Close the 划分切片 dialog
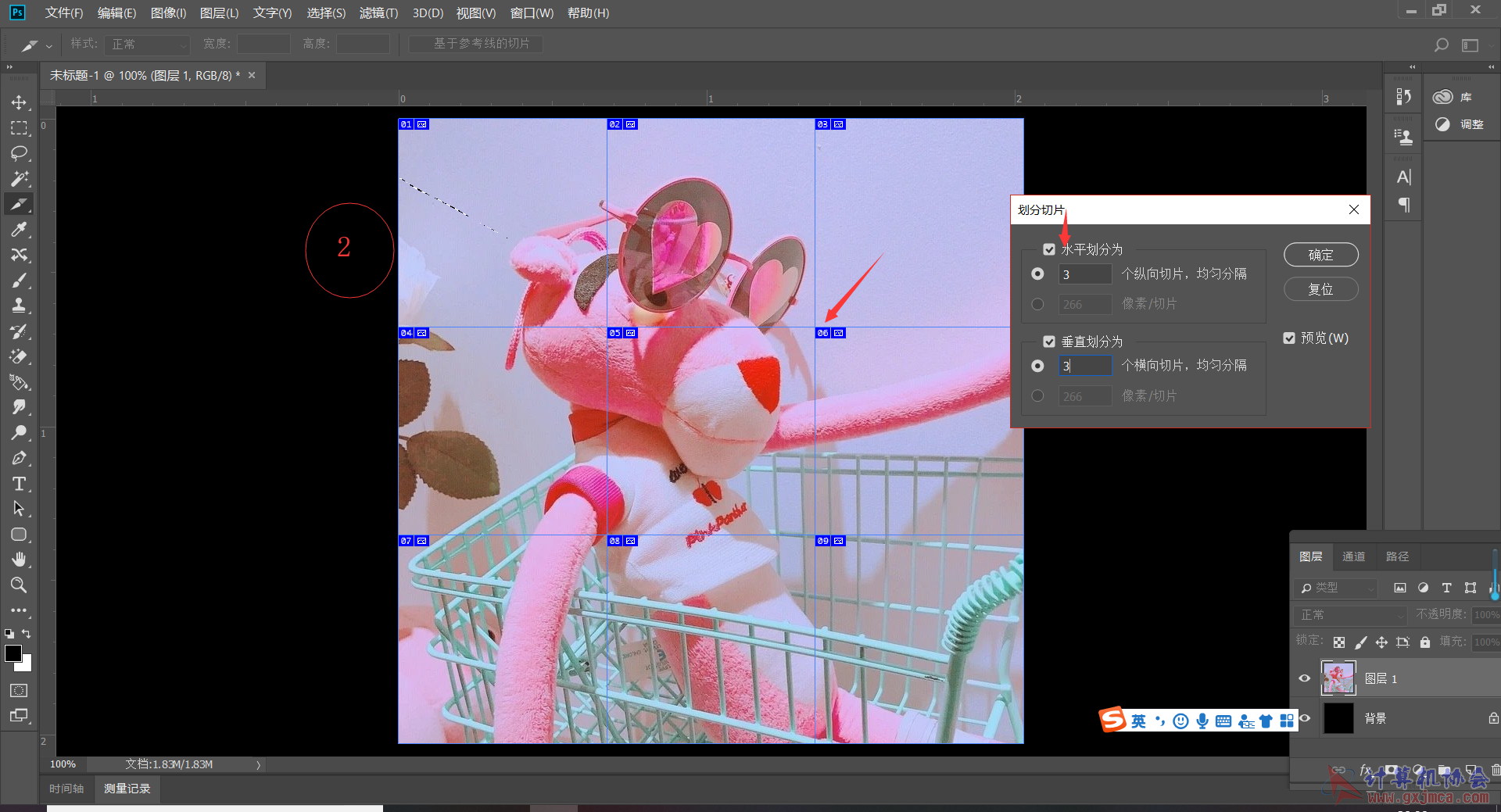Image resolution: width=1501 pixels, height=812 pixels. pos(1354,209)
